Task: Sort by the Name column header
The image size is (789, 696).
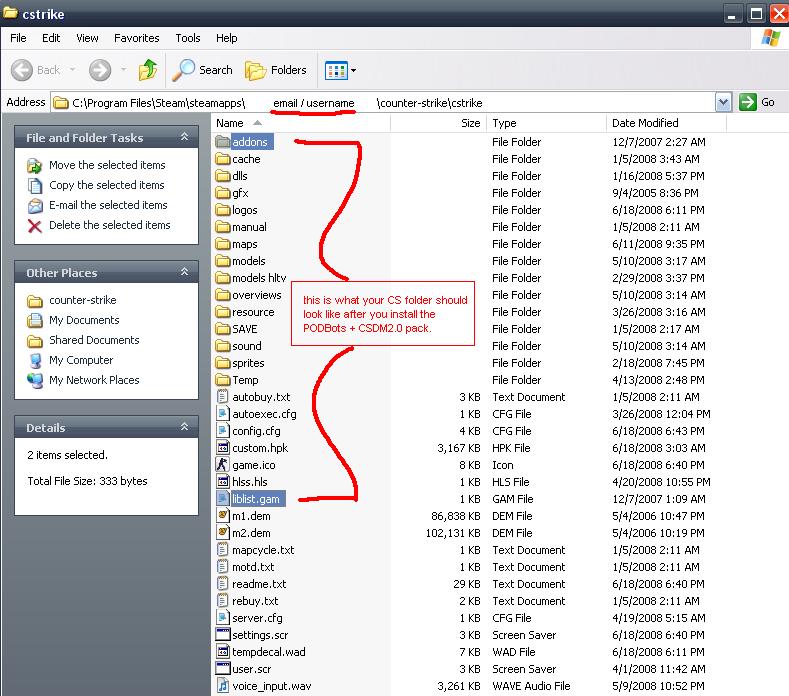Action: tap(300, 123)
